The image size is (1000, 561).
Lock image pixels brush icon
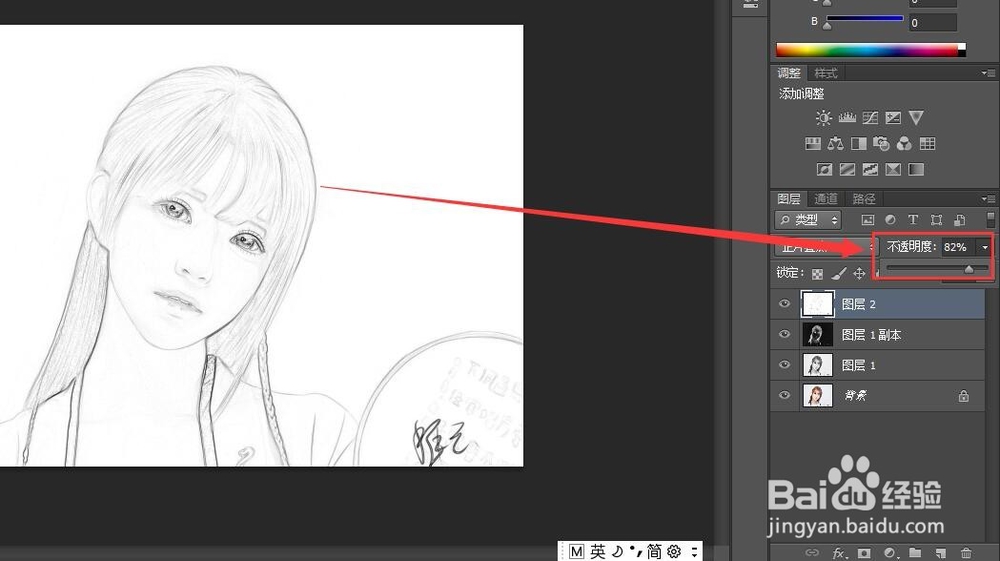839,273
